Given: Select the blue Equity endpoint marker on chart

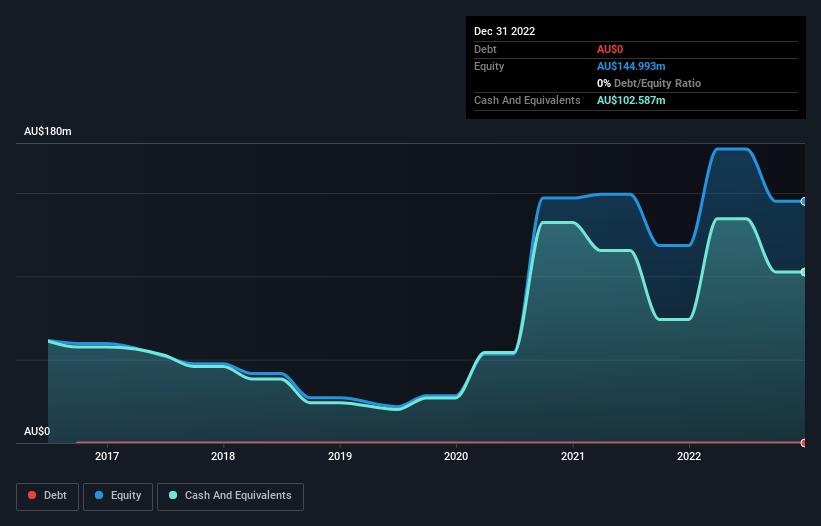Looking at the screenshot, I should pos(804,202).
